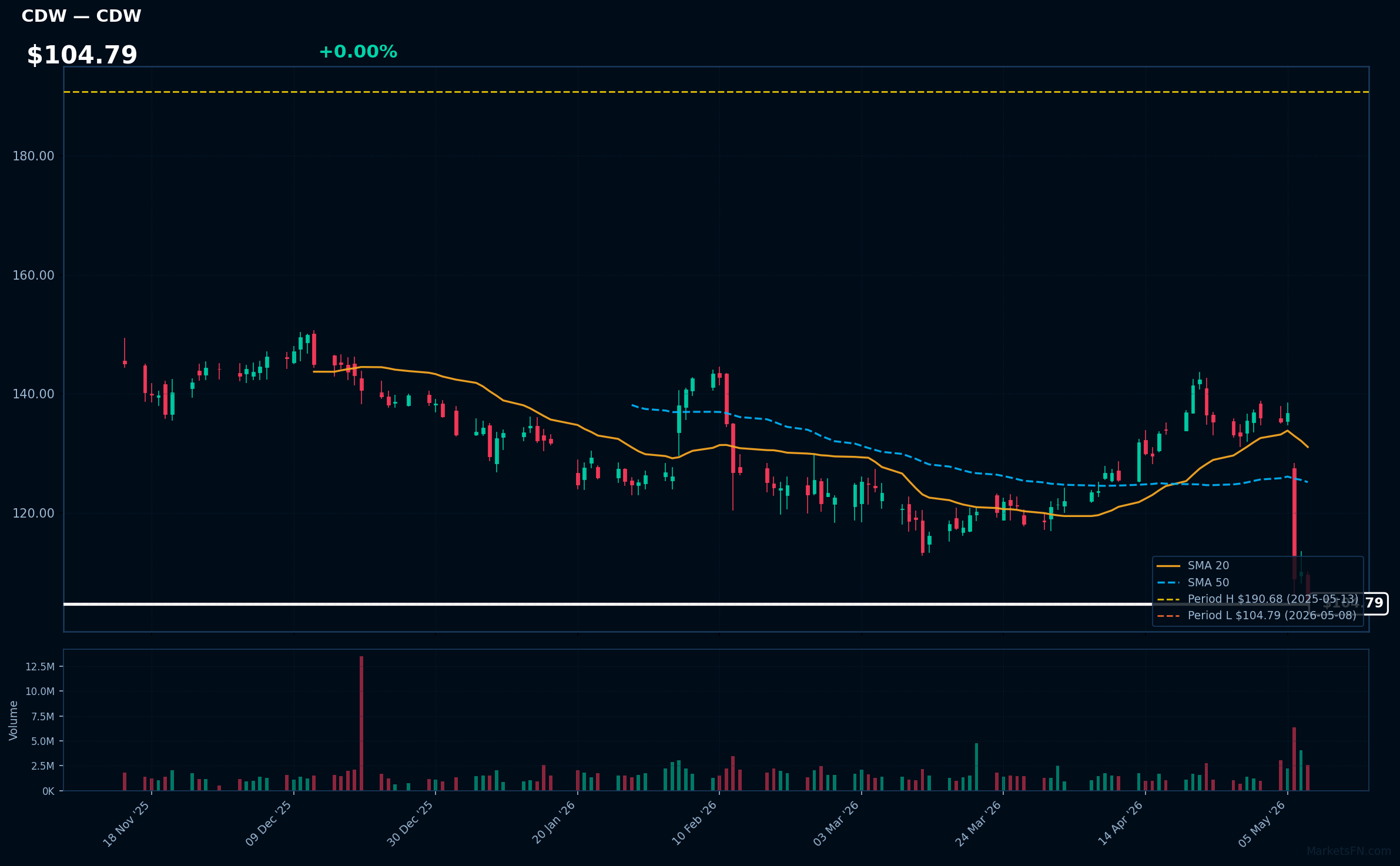This screenshot has height=866, width=1400.
Task: Click the blue dashed SMA 50 legend sample
Action: tap(1168, 583)
